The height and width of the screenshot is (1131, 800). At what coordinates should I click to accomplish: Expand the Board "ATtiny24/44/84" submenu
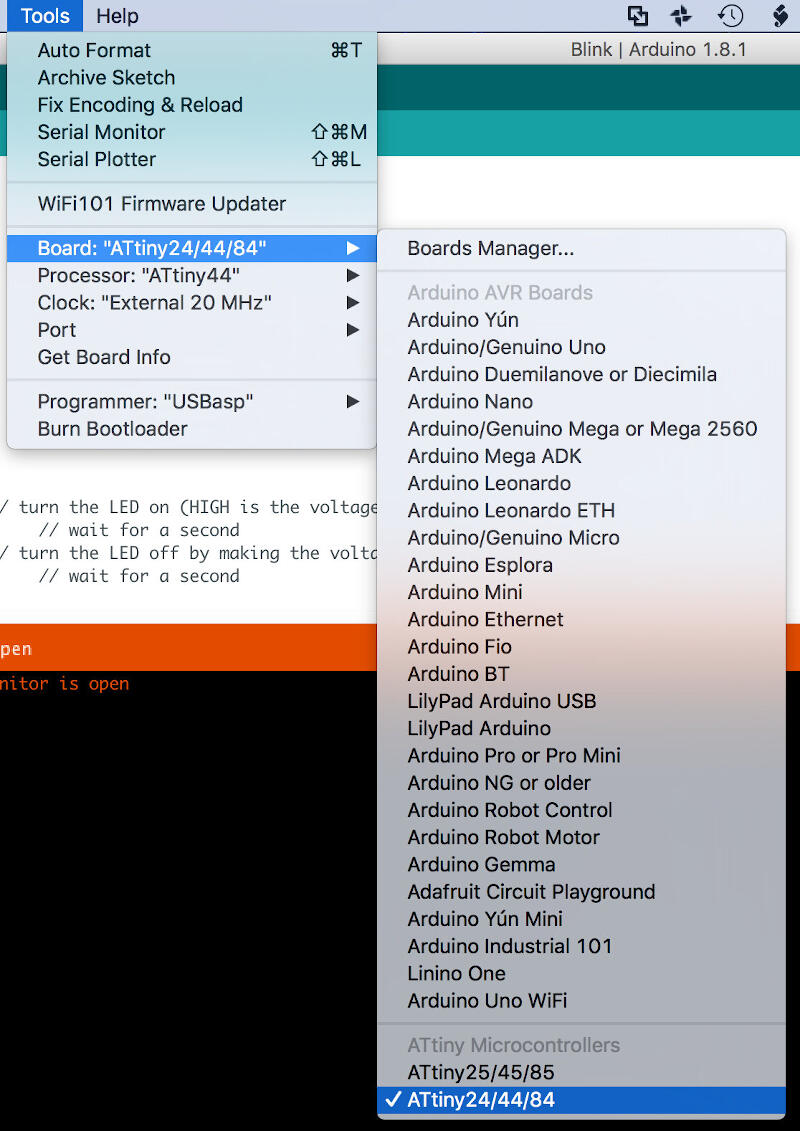[192, 249]
